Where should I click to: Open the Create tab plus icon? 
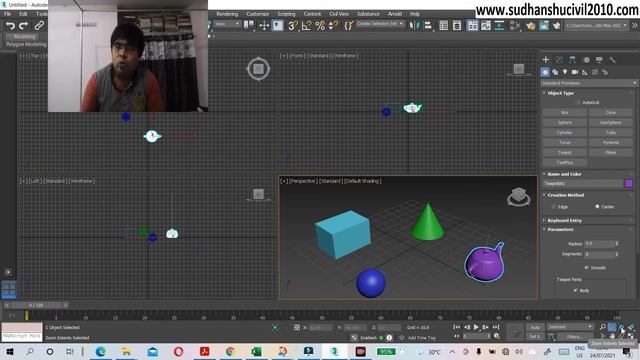(x=546, y=60)
